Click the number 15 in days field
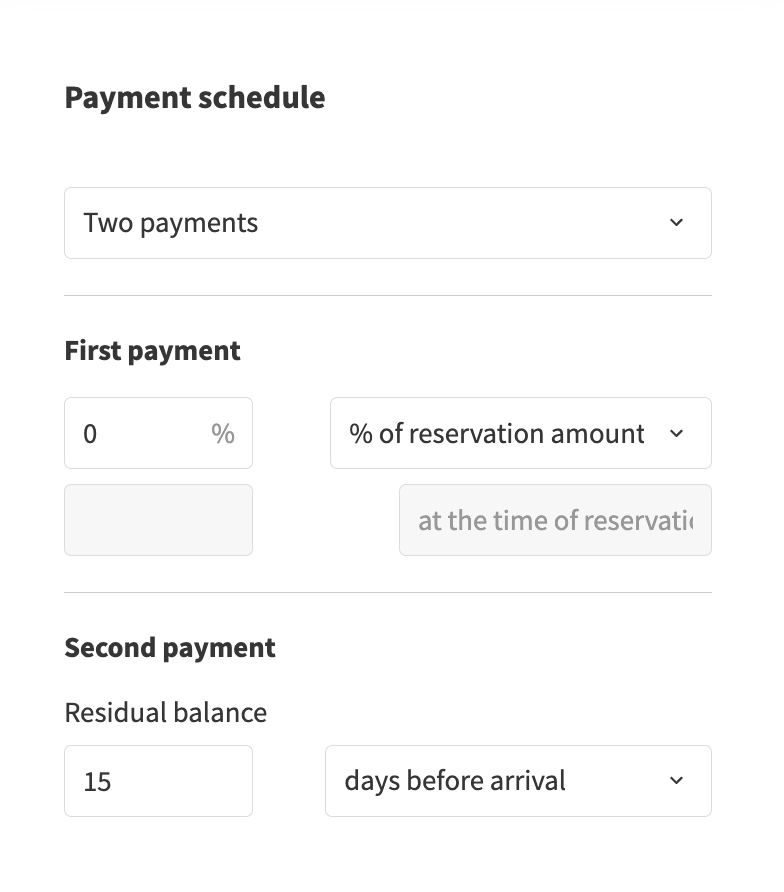 pyautogui.click(x=98, y=782)
